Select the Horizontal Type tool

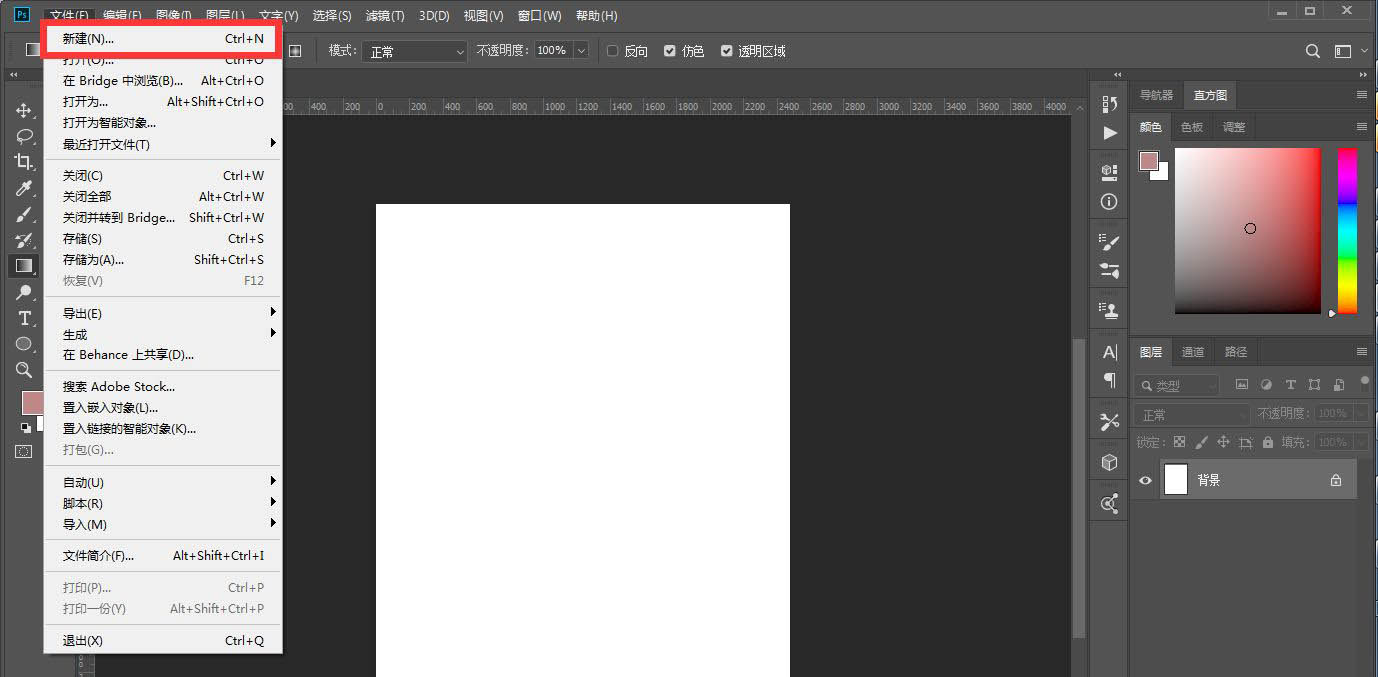pyautogui.click(x=24, y=318)
